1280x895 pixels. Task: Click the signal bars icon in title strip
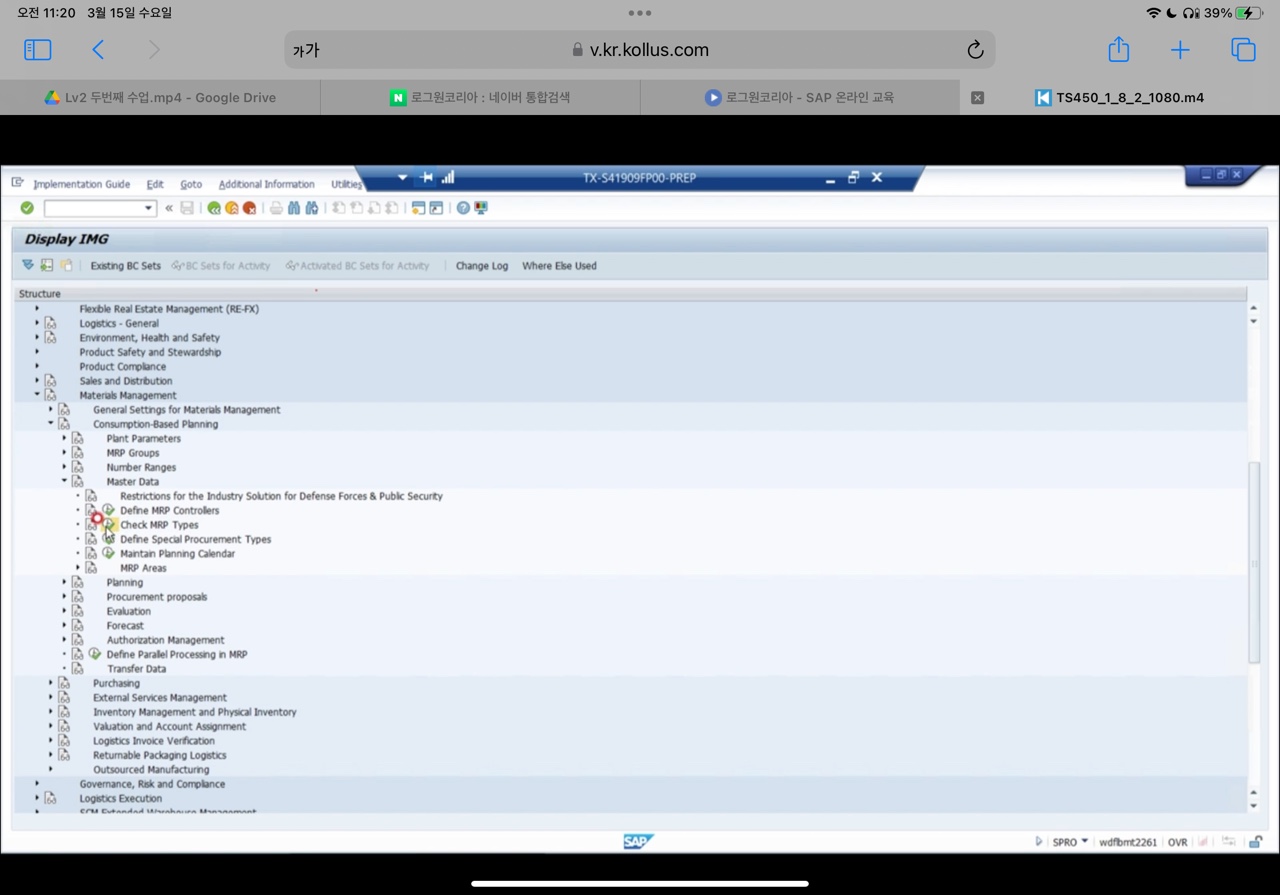448,177
